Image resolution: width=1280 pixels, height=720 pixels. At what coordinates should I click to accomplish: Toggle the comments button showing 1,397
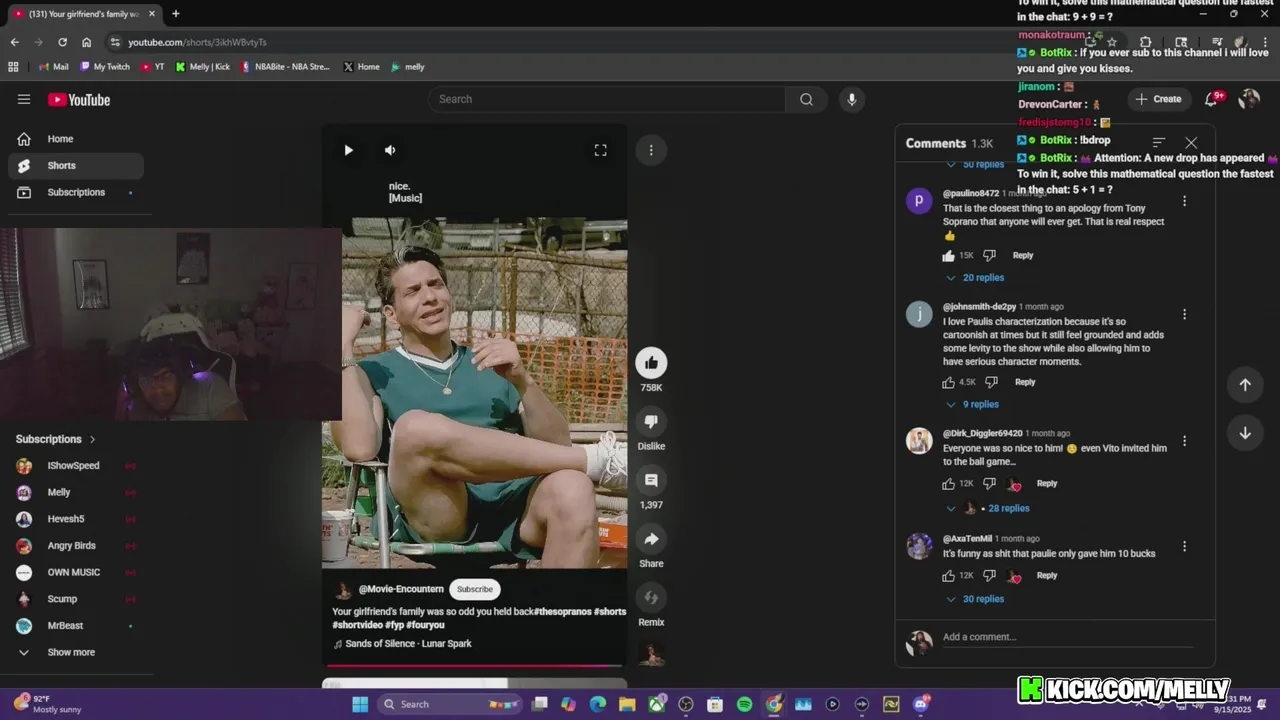(651, 480)
